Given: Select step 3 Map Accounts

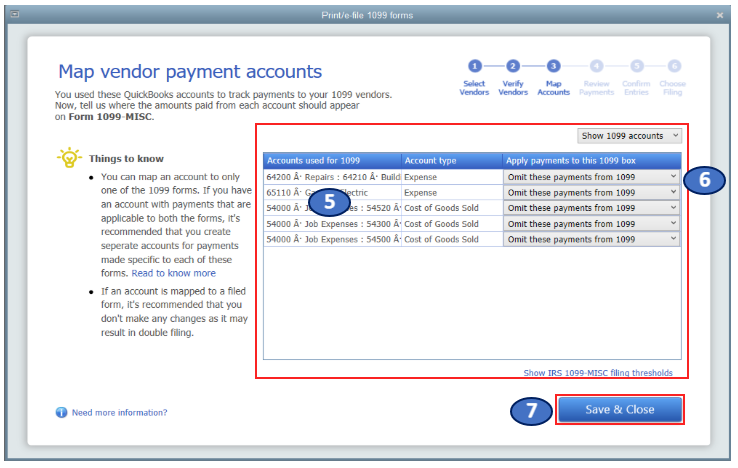Looking at the screenshot, I should point(554,78).
